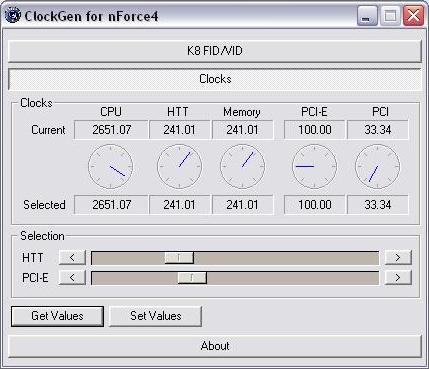Click the HTT slider right arrow
This screenshot has height=369, width=429.
tap(398, 258)
